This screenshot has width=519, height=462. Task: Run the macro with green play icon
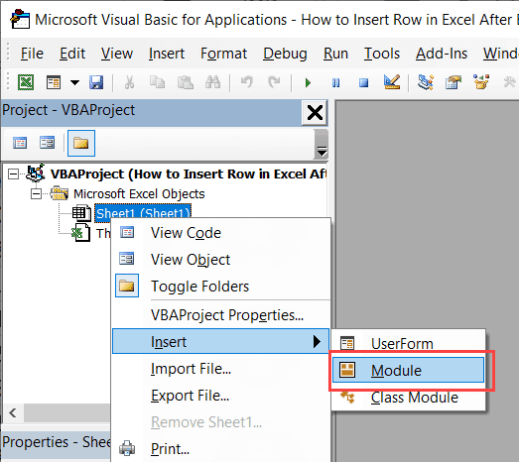pyautogui.click(x=308, y=82)
